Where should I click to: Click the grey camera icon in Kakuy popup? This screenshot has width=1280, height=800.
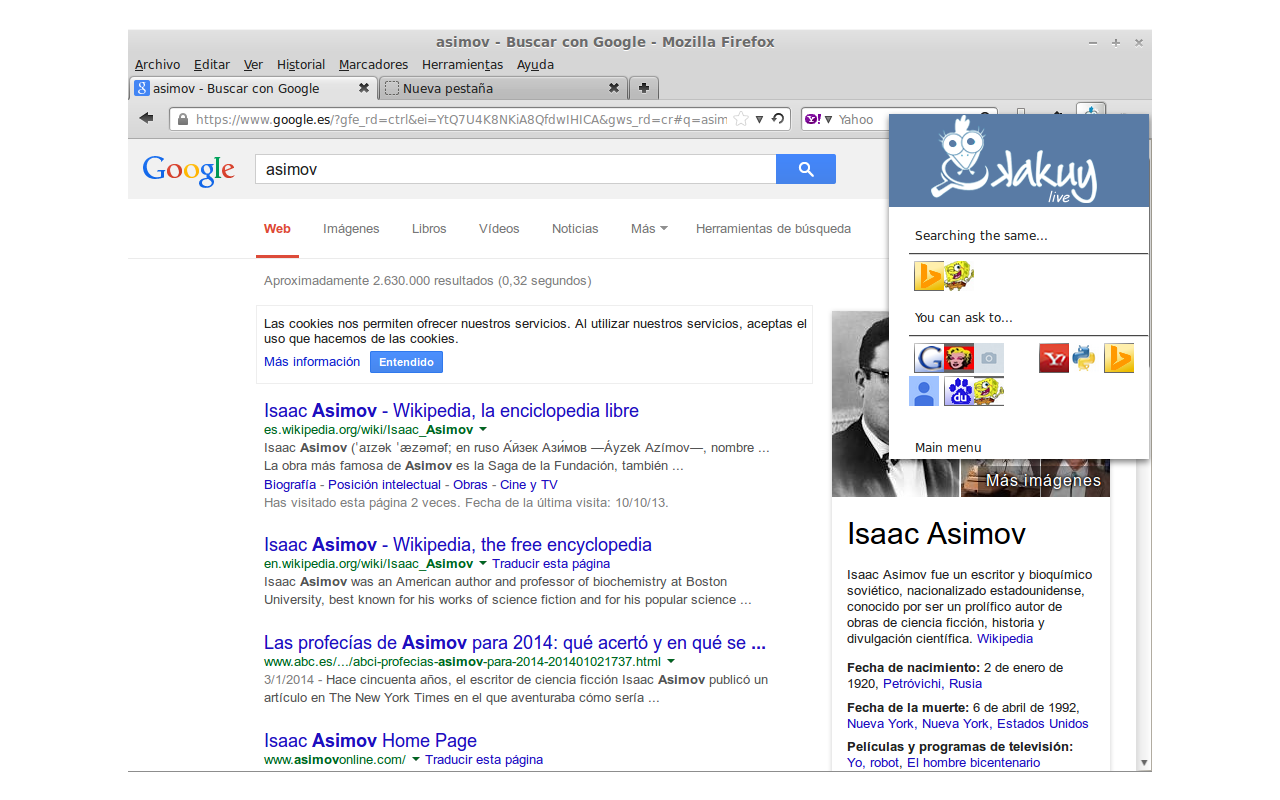point(989,358)
